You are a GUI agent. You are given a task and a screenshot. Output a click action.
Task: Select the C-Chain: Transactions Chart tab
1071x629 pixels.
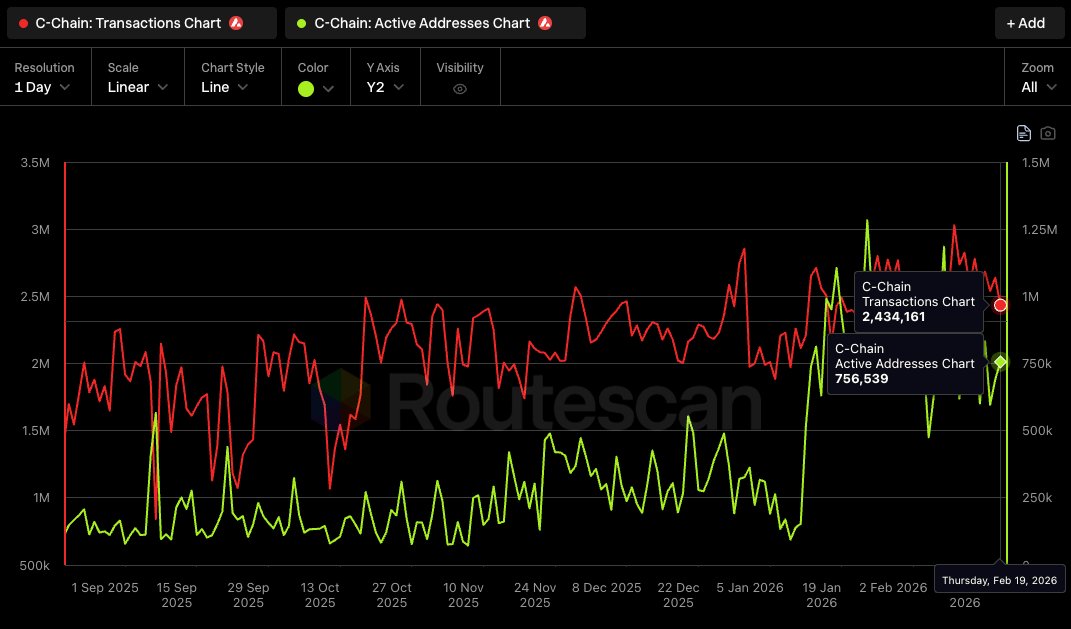tap(141, 23)
